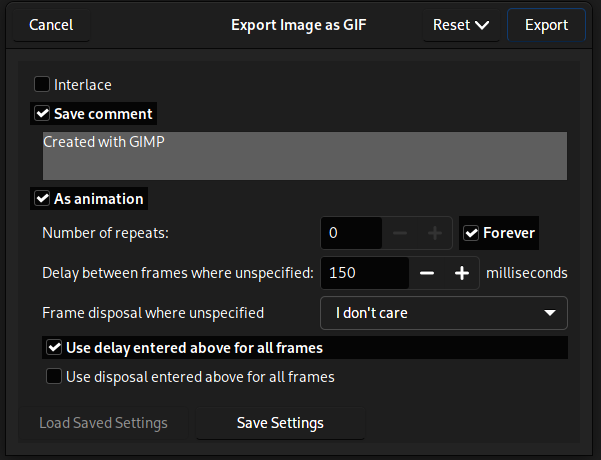This screenshot has width=601, height=460.
Task: Toggle the Forever checkbox
Action: [x=472, y=233]
